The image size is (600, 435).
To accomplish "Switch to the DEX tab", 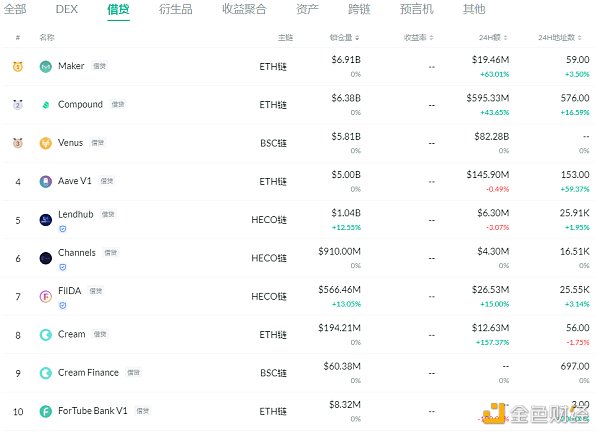I will click(x=66, y=10).
